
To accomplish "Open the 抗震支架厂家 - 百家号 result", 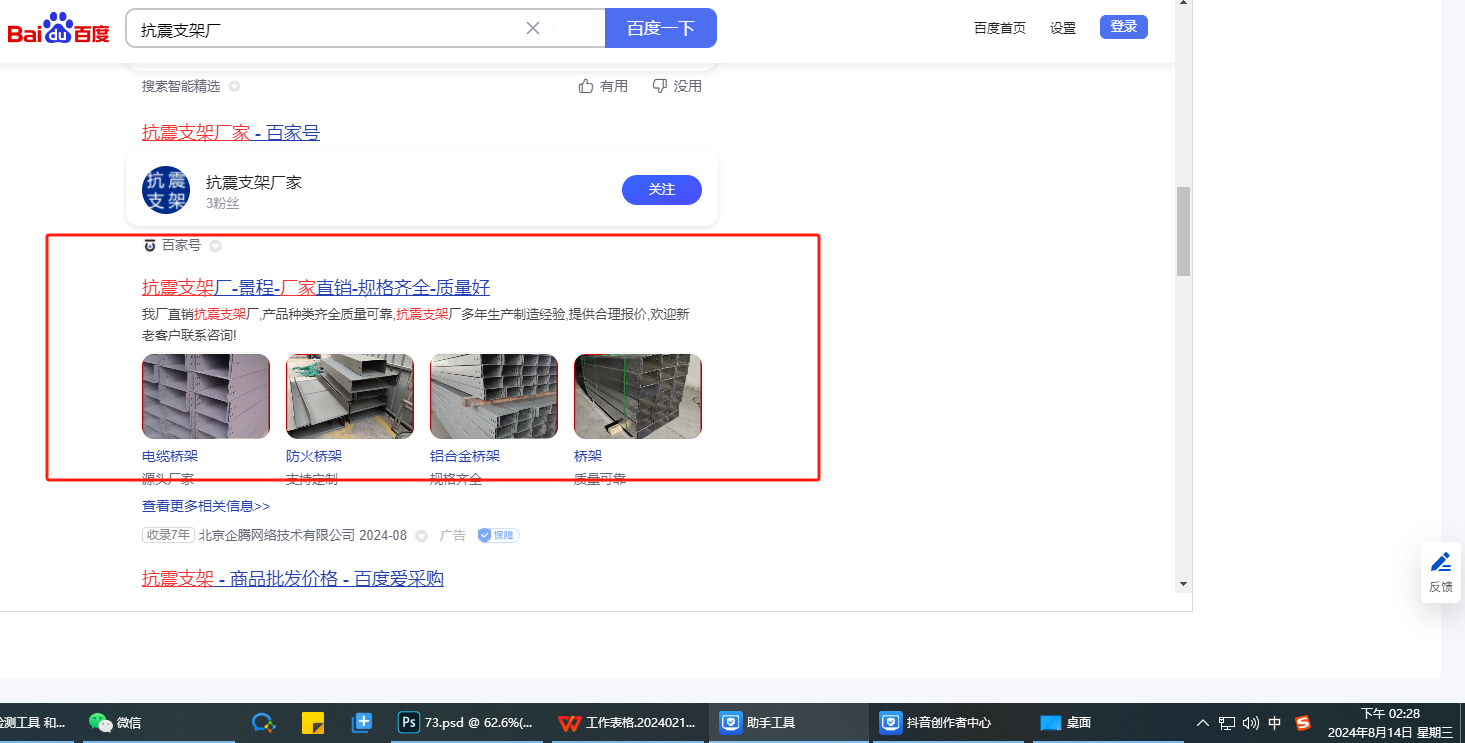I will 231,133.
